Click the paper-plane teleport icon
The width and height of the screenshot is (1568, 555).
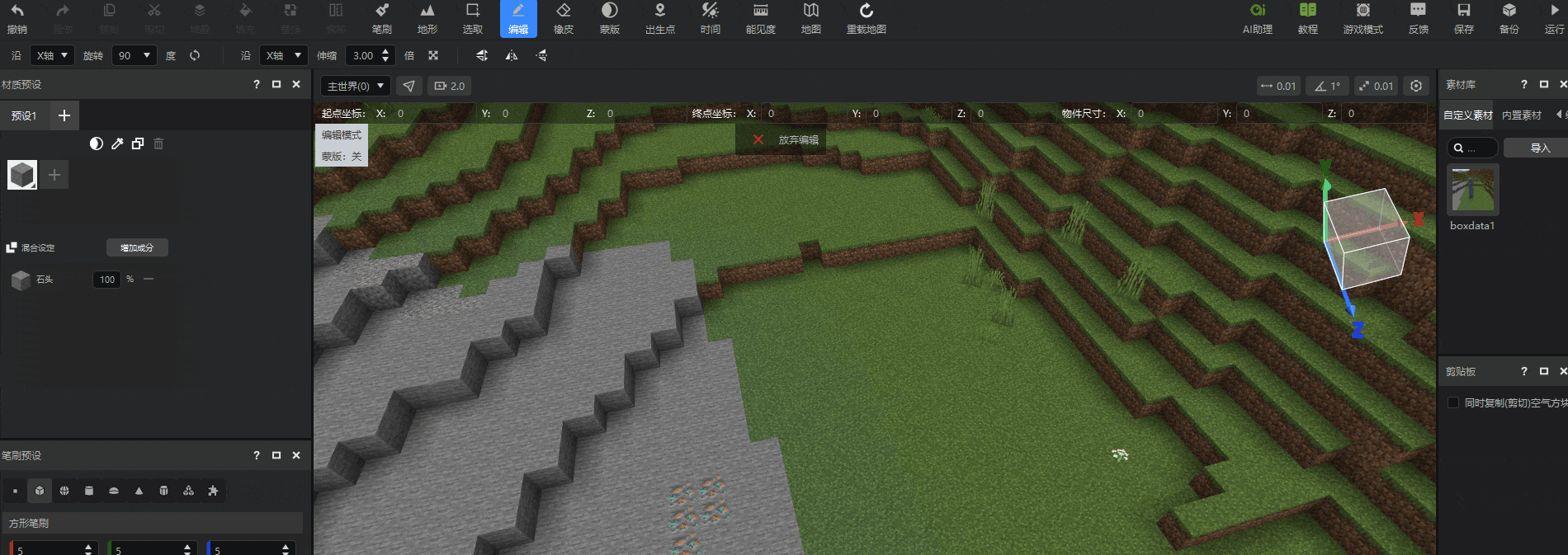[409, 86]
